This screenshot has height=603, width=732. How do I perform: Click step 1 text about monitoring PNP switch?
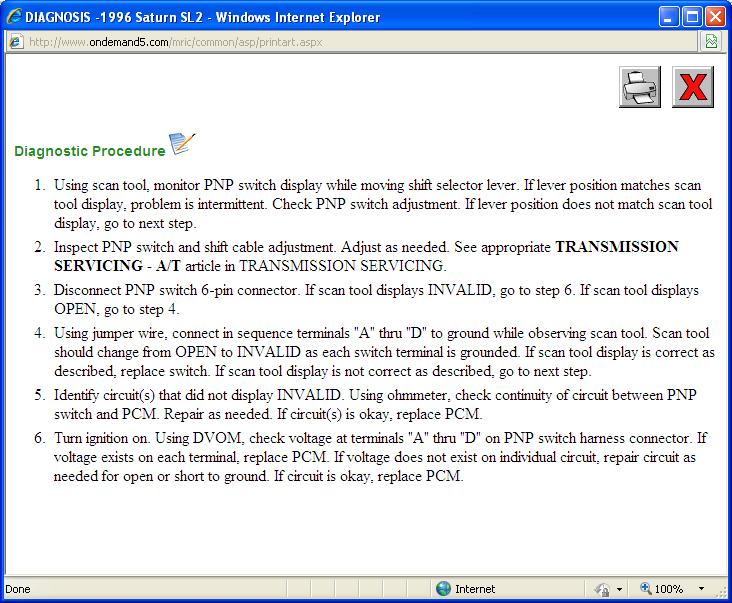pyautogui.click(x=383, y=204)
